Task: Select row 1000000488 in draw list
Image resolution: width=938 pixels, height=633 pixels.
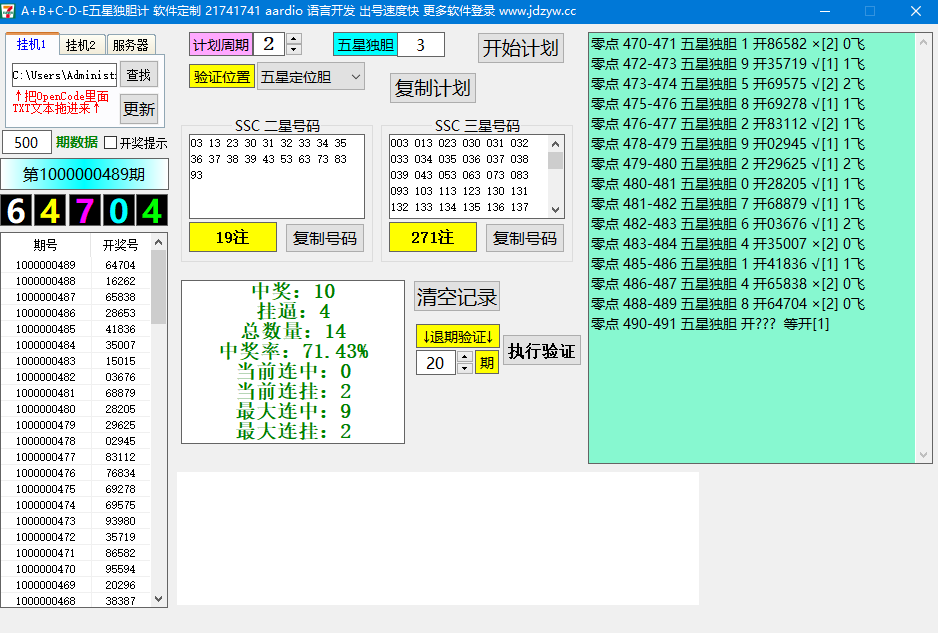Action: (76, 281)
